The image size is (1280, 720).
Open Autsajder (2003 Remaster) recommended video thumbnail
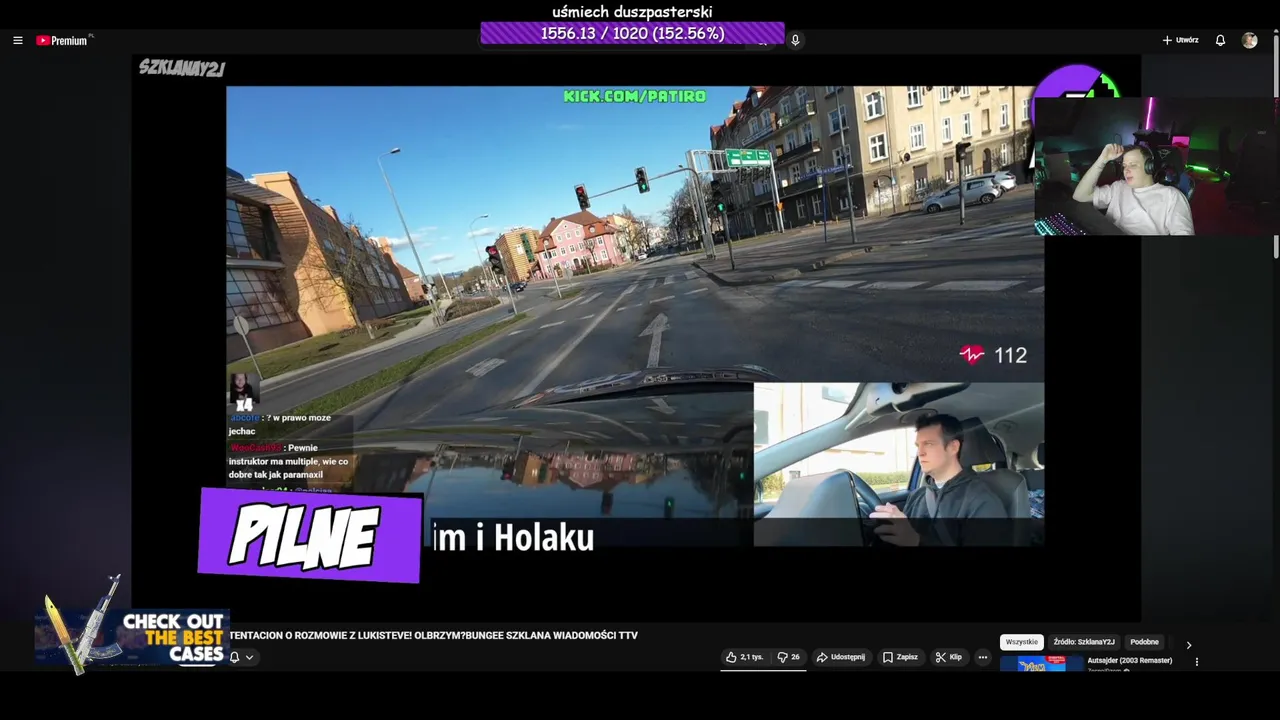1041,663
